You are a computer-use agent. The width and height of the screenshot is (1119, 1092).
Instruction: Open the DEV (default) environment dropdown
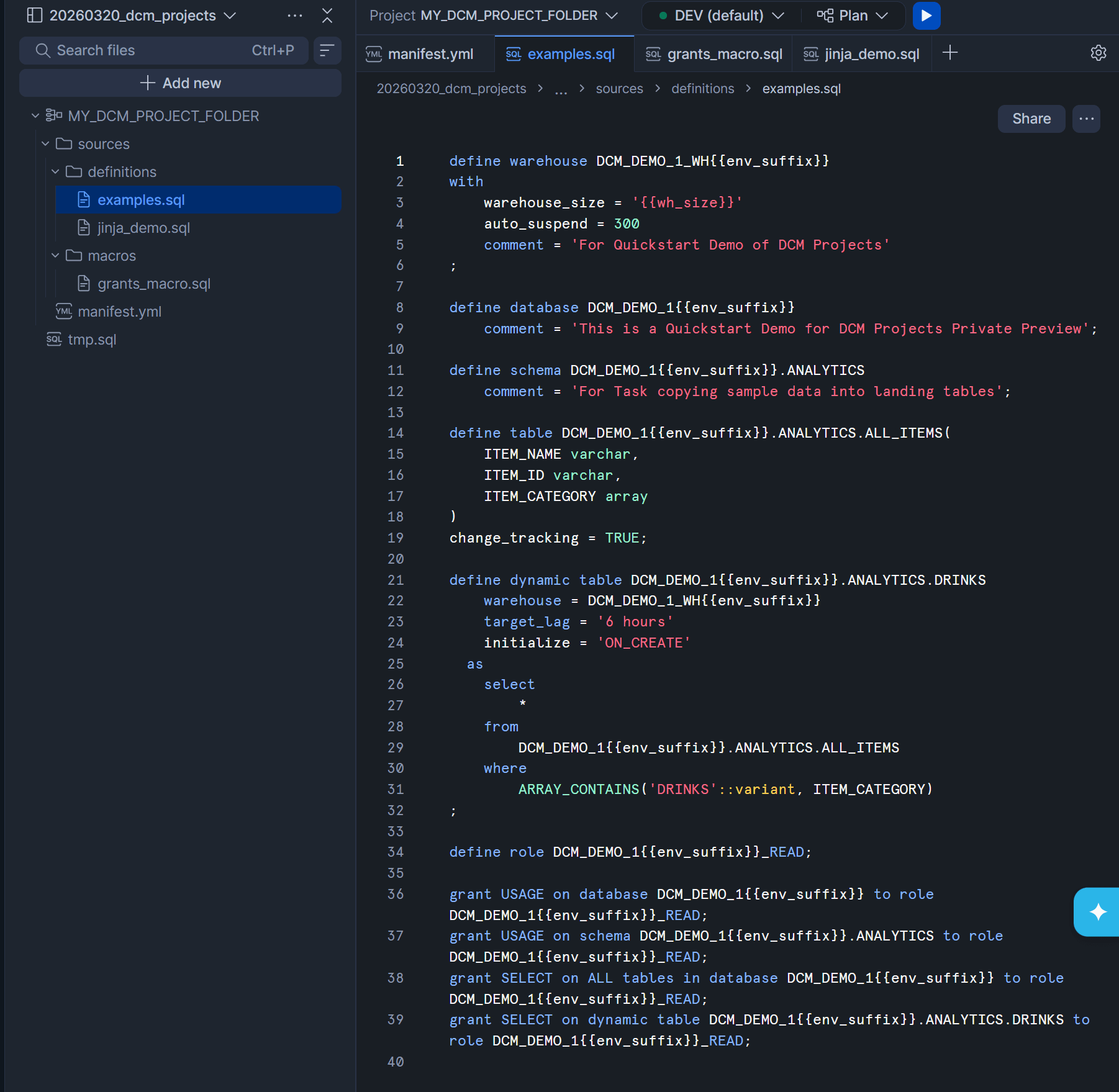pyautogui.click(x=720, y=16)
